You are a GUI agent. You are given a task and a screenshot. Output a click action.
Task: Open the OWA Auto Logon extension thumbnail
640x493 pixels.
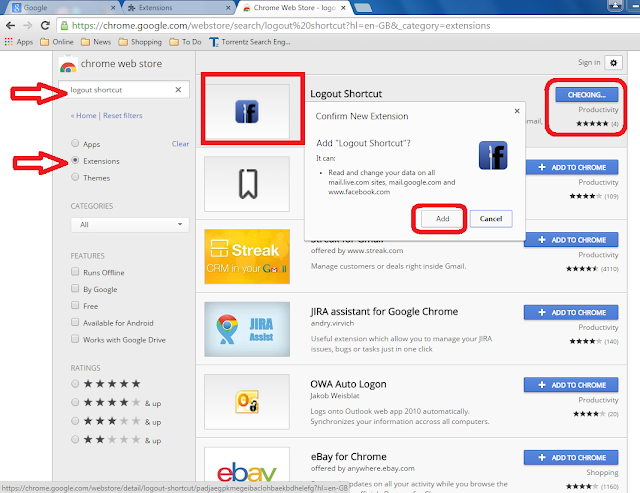pyautogui.click(x=247, y=402)
